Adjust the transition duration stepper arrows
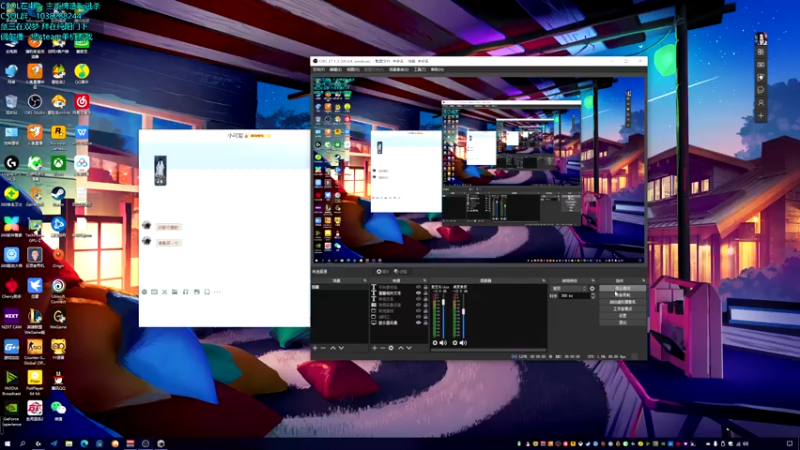This screenshot has width=800, height=450. 592,296
